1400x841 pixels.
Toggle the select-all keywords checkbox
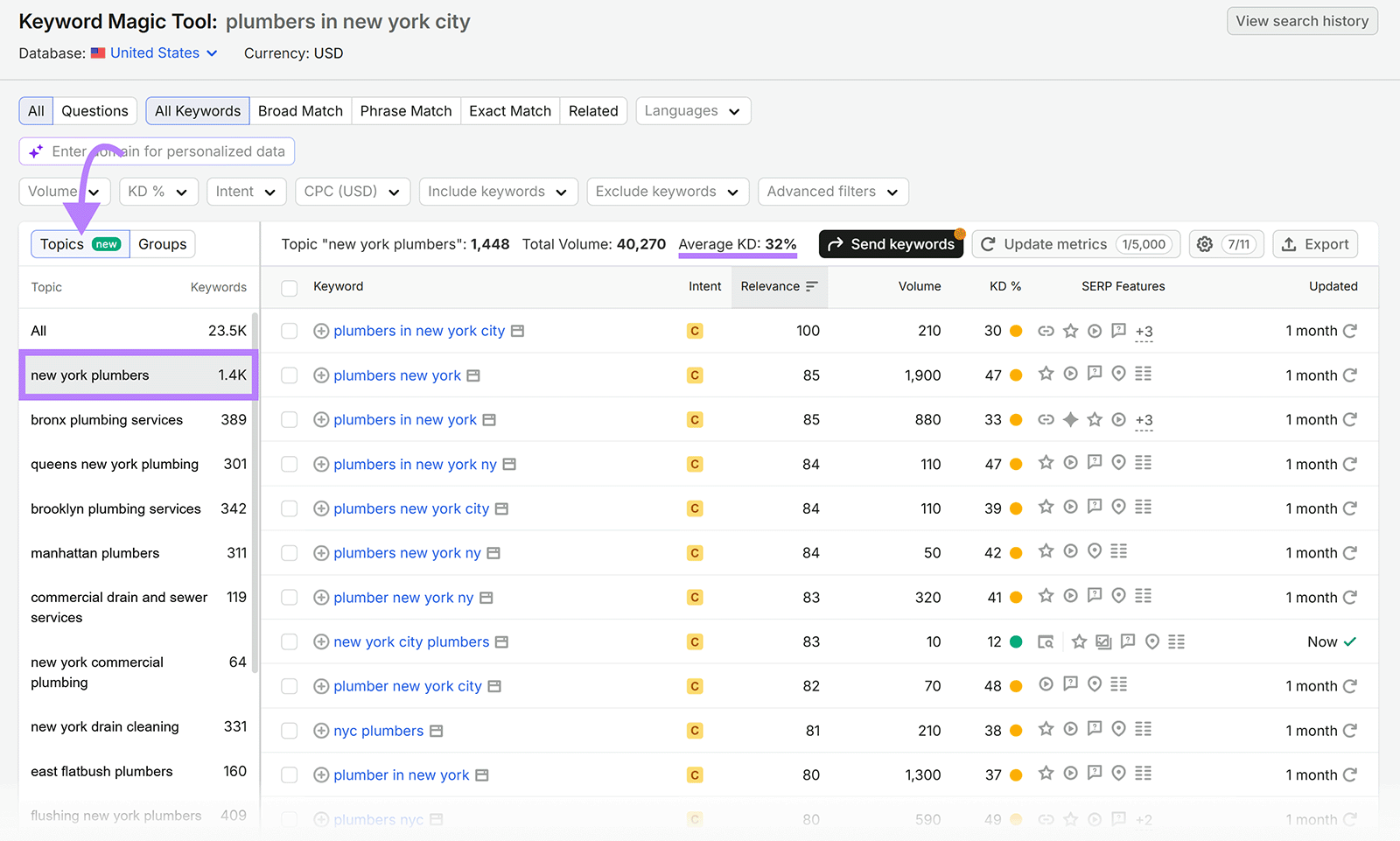pos(290,287)
